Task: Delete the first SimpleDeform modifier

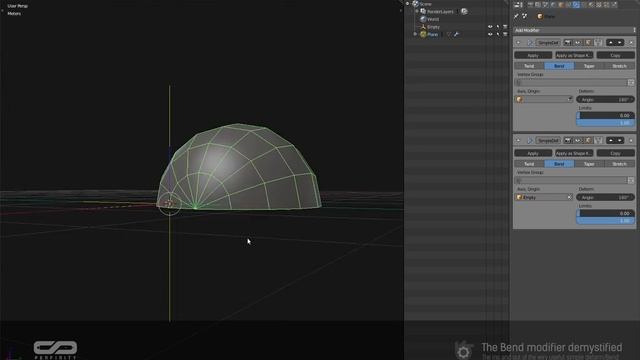Action: tap(631, 42)
